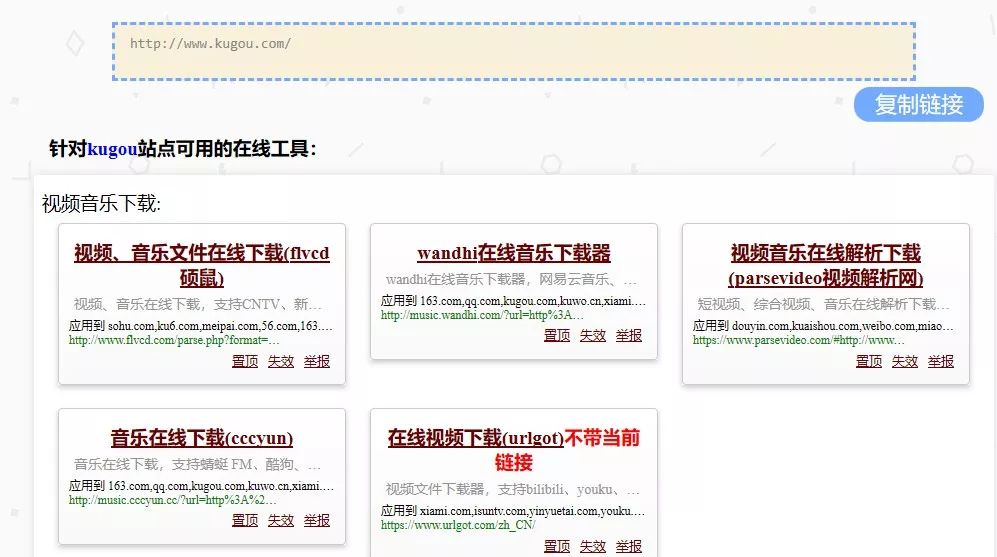Click 失效 in the cccyun card

pyautogui.click(x=280, y=520)
